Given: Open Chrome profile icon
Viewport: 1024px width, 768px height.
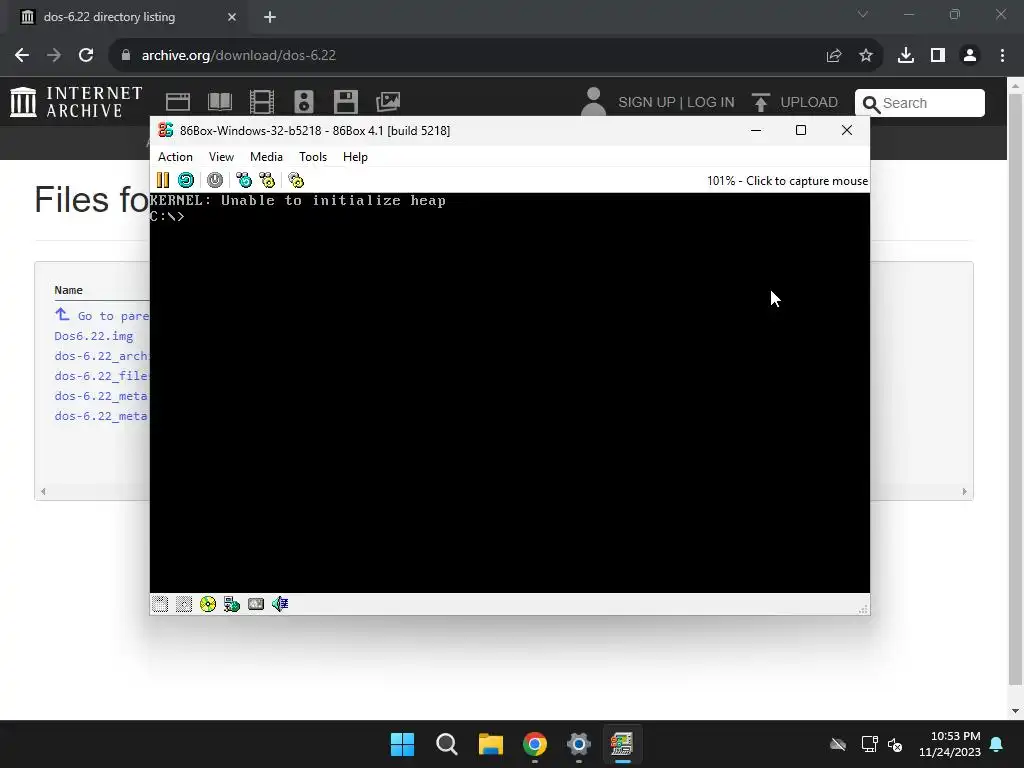Looking at the screenshot, I should pos(970,56).
